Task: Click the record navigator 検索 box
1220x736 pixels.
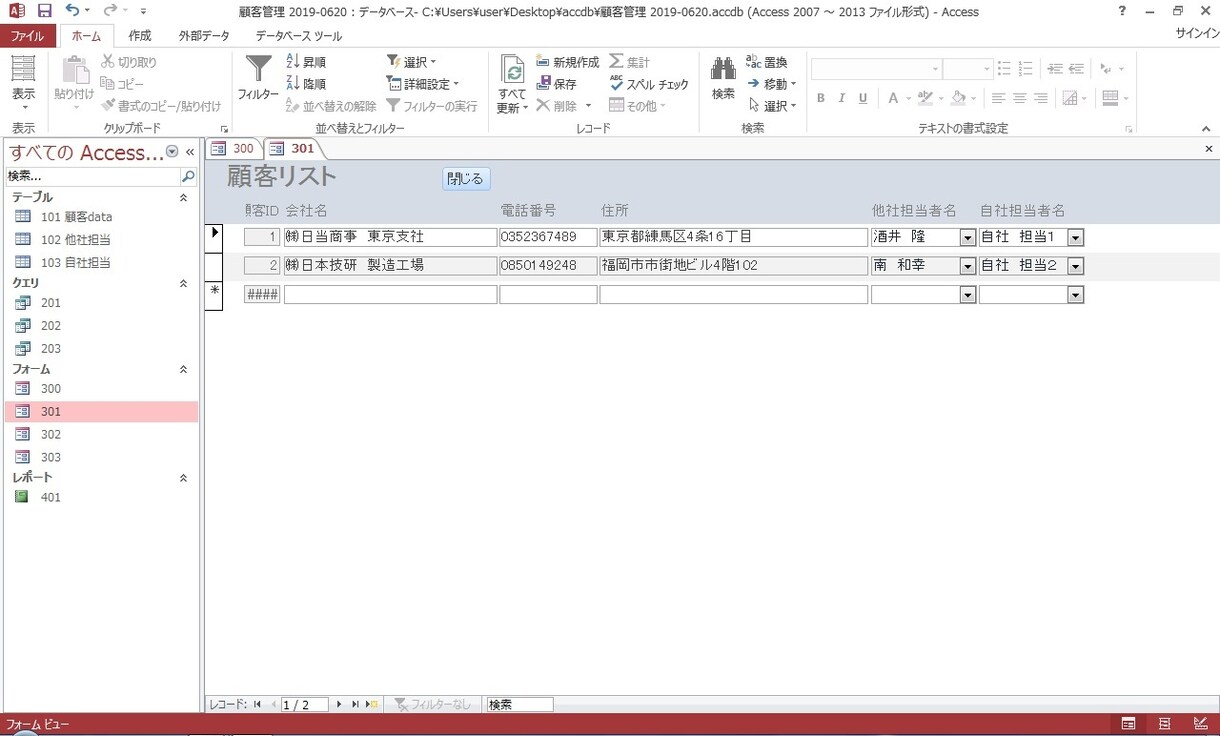Action: [519, 705]
